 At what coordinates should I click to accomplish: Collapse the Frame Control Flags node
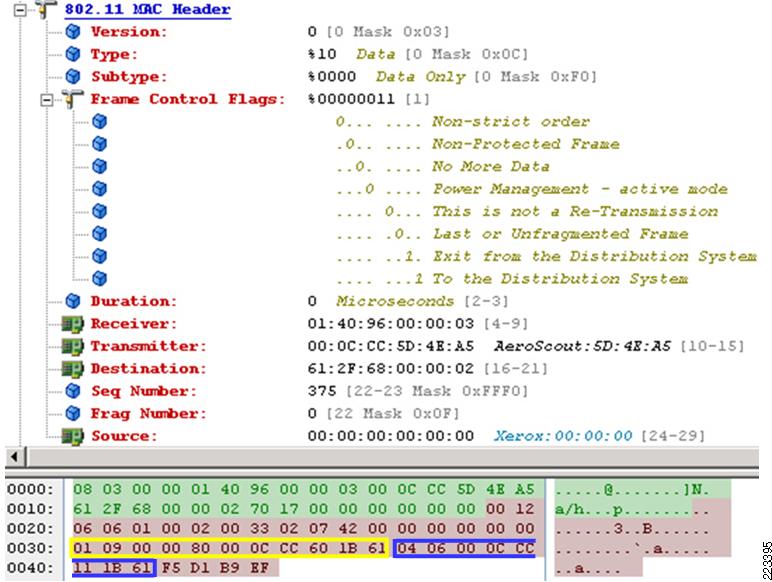coord(47,100)
